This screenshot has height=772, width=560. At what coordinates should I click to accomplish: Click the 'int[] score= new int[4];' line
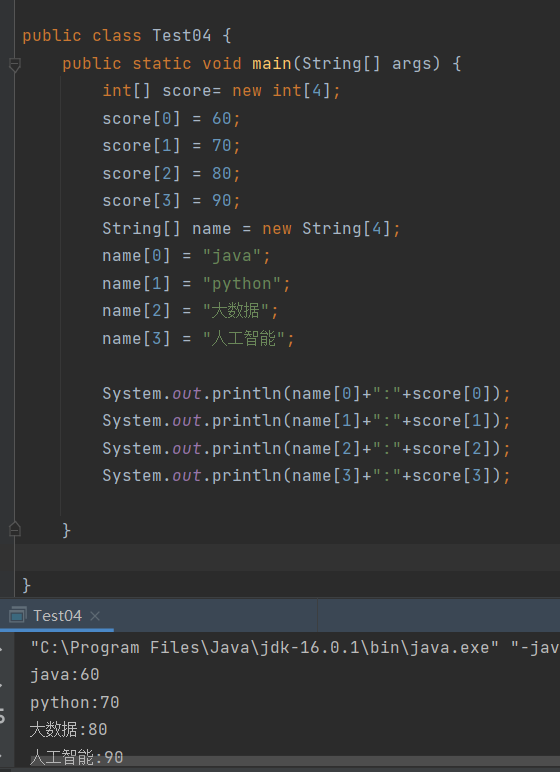[x=221, y=91]
